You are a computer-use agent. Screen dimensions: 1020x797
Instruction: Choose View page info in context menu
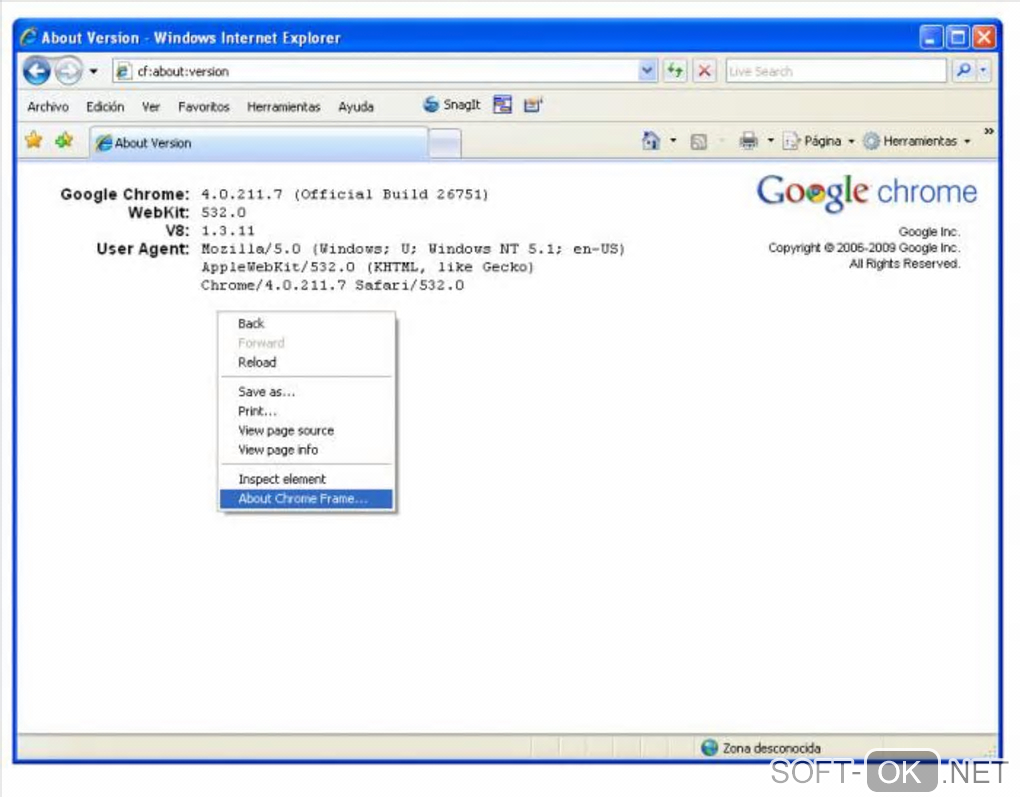306,450
